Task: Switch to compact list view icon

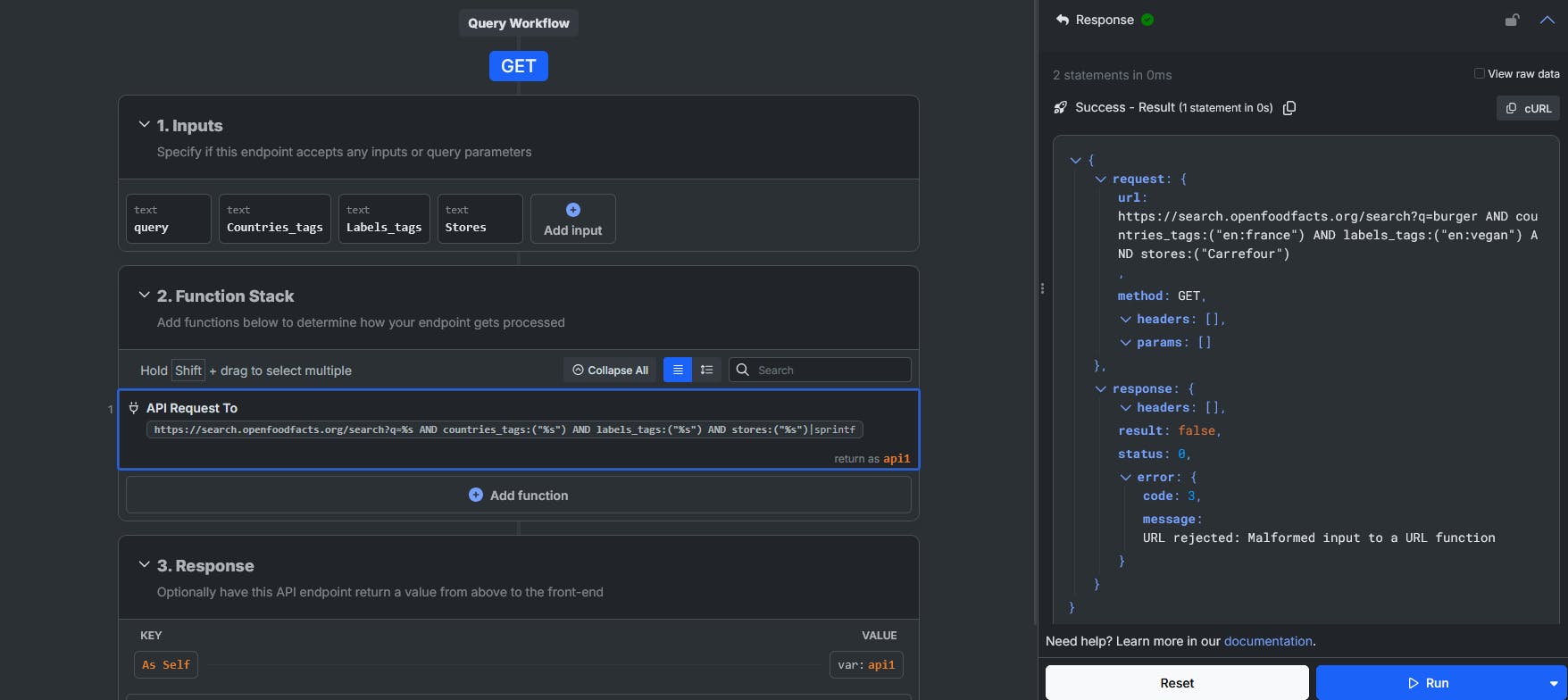Action: 678,370
